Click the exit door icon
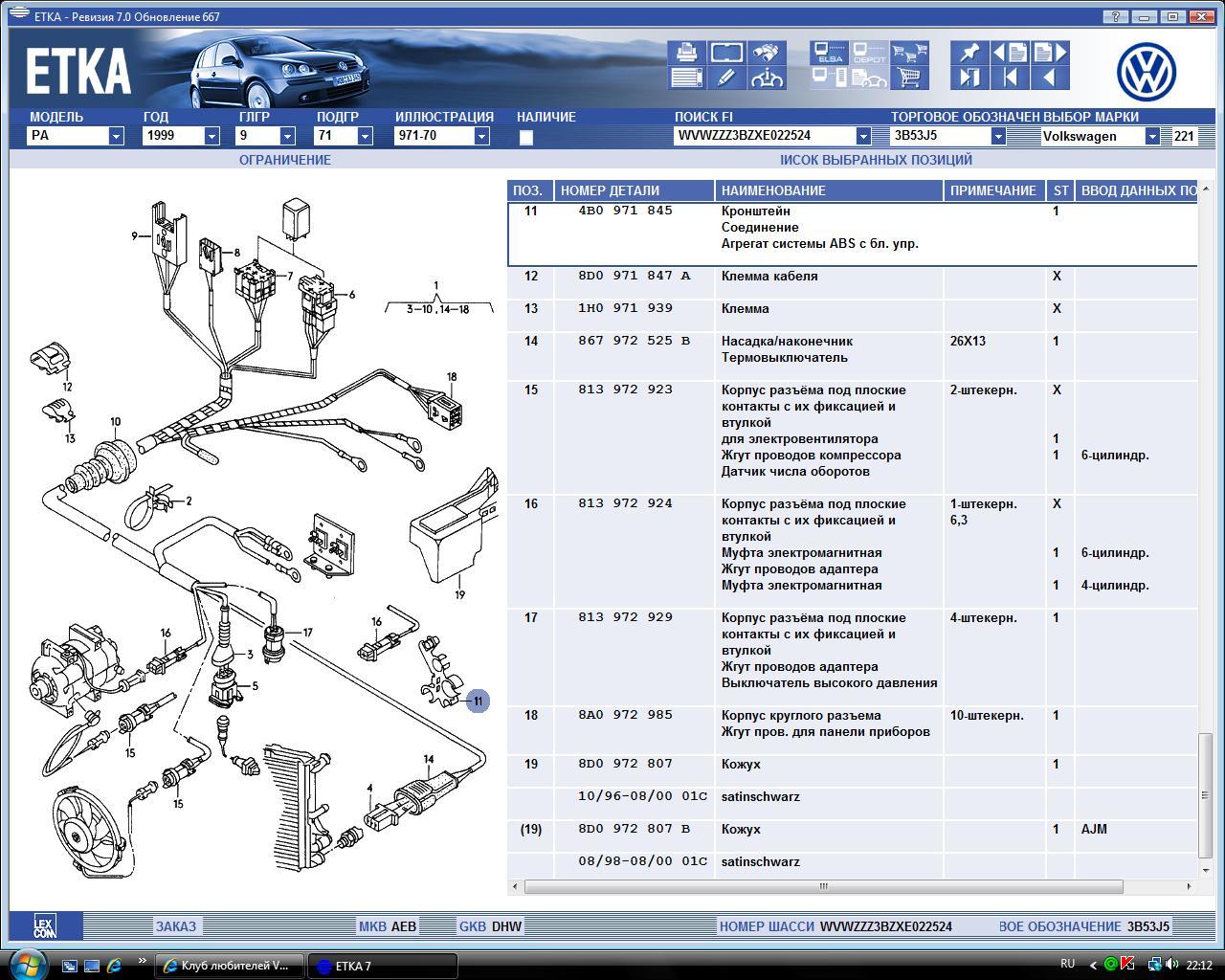This screenshot has width=1225, height=980. point(969,78)
